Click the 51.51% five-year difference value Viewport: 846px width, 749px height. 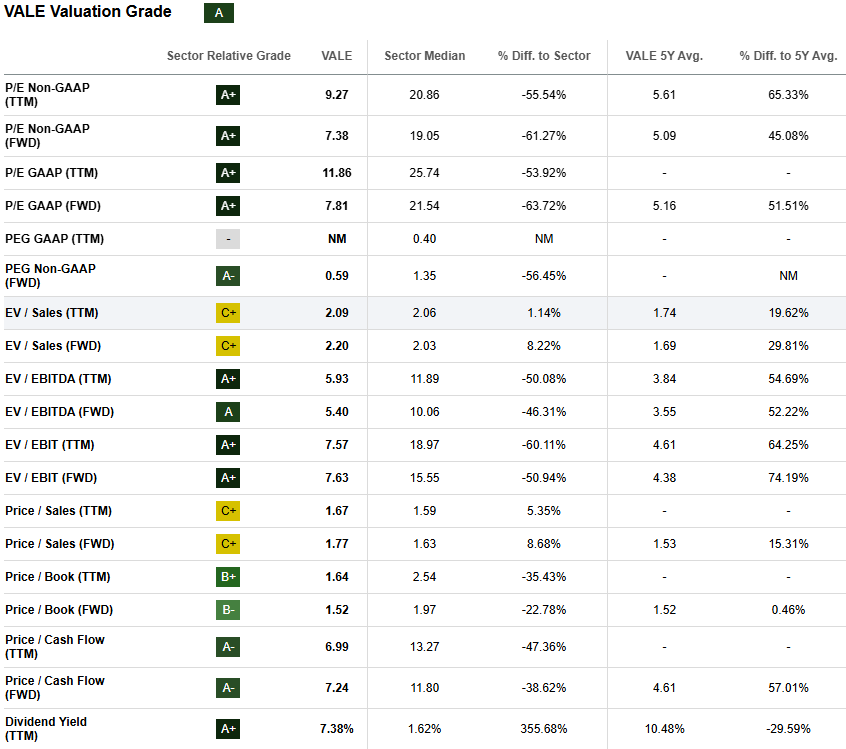788,206
